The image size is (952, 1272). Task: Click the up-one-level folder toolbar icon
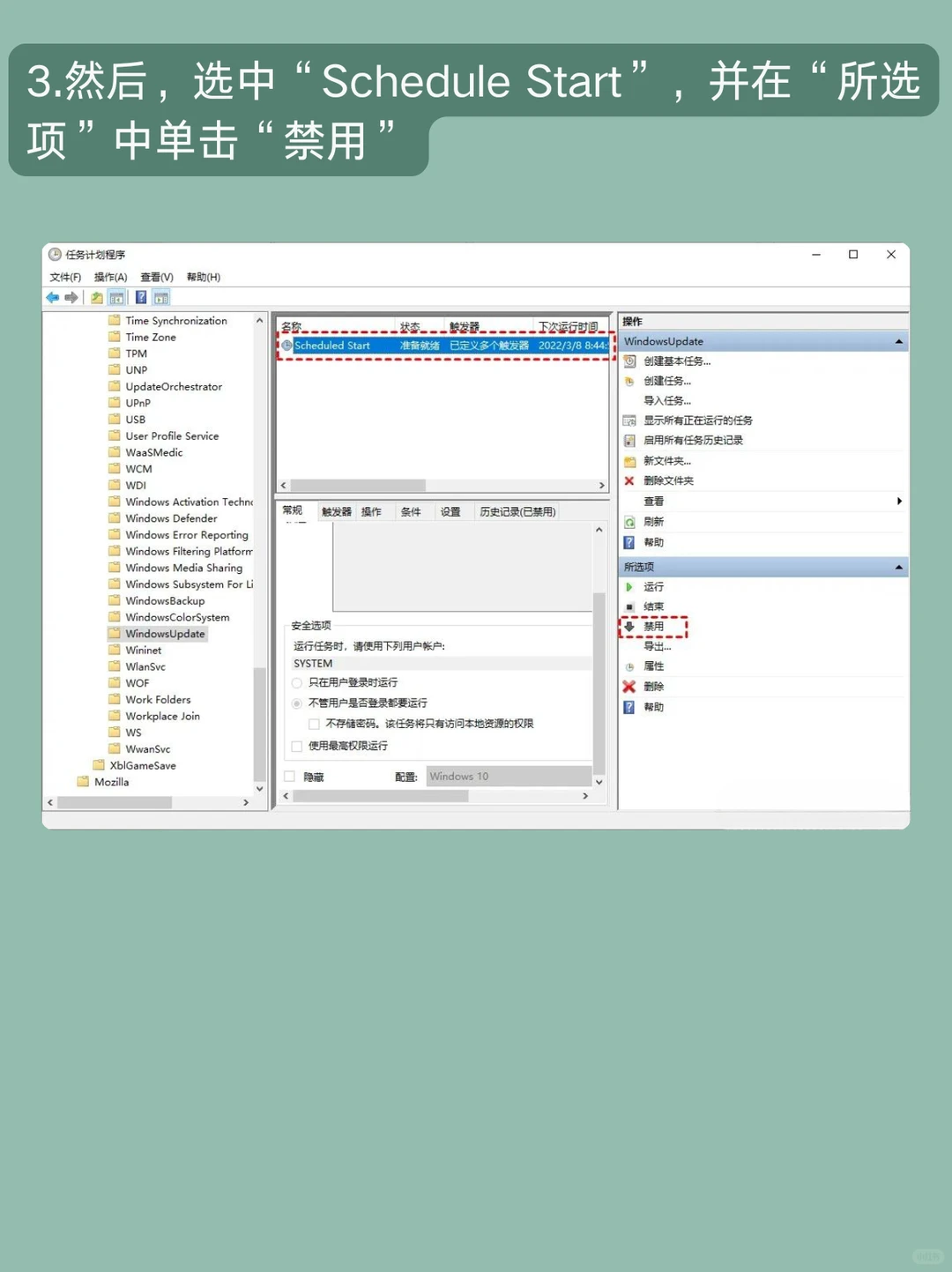[97, 298]
